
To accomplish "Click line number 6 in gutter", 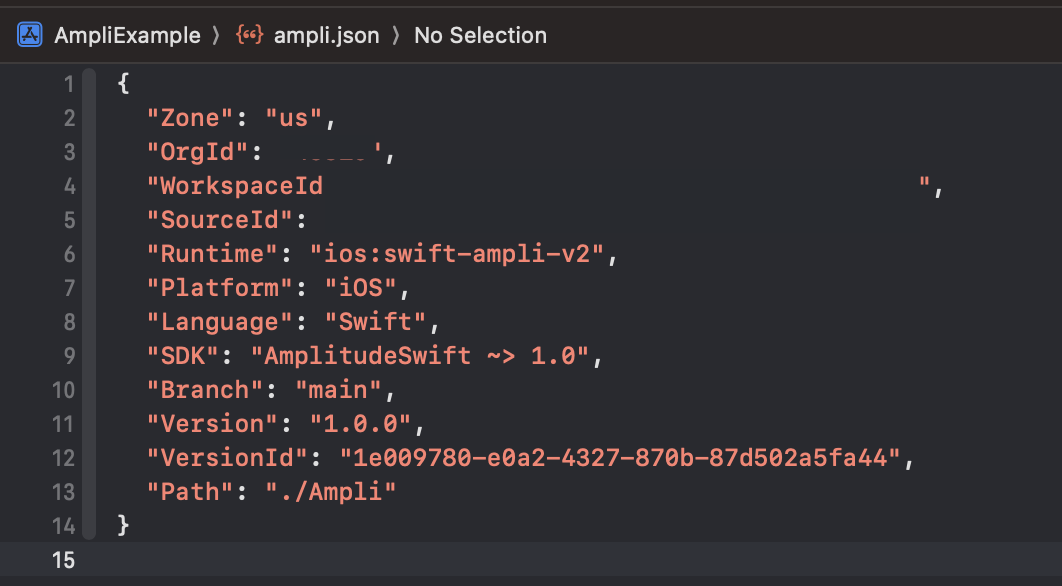I will [x=69, y=254].
